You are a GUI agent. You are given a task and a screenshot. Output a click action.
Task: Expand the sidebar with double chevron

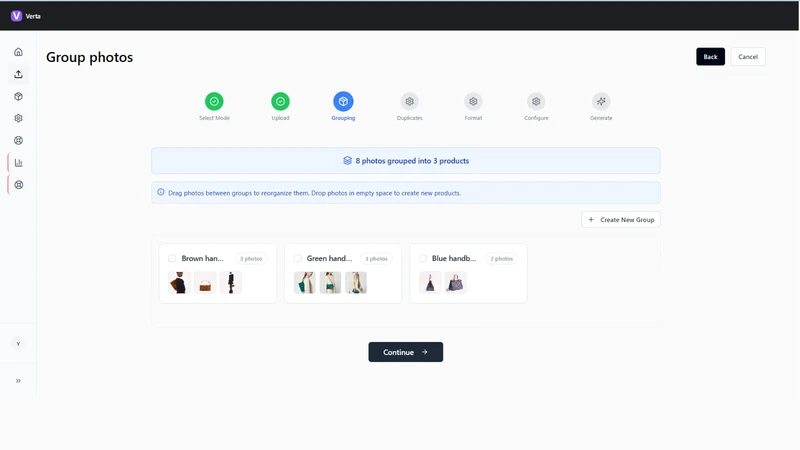pos(18,381)
